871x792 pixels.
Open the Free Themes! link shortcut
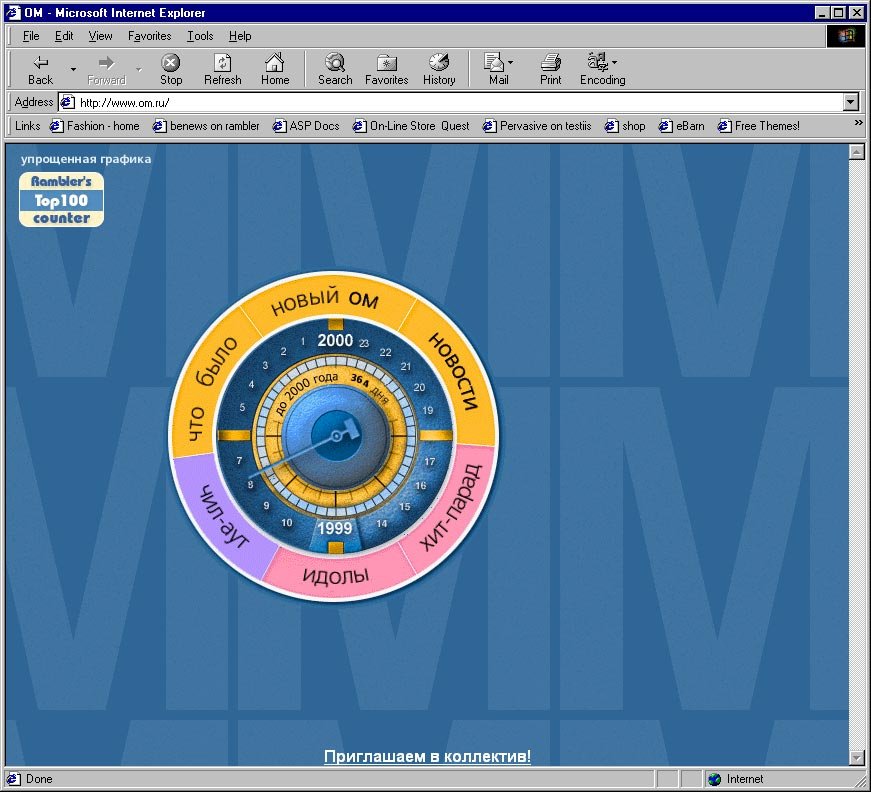point(759,126)
